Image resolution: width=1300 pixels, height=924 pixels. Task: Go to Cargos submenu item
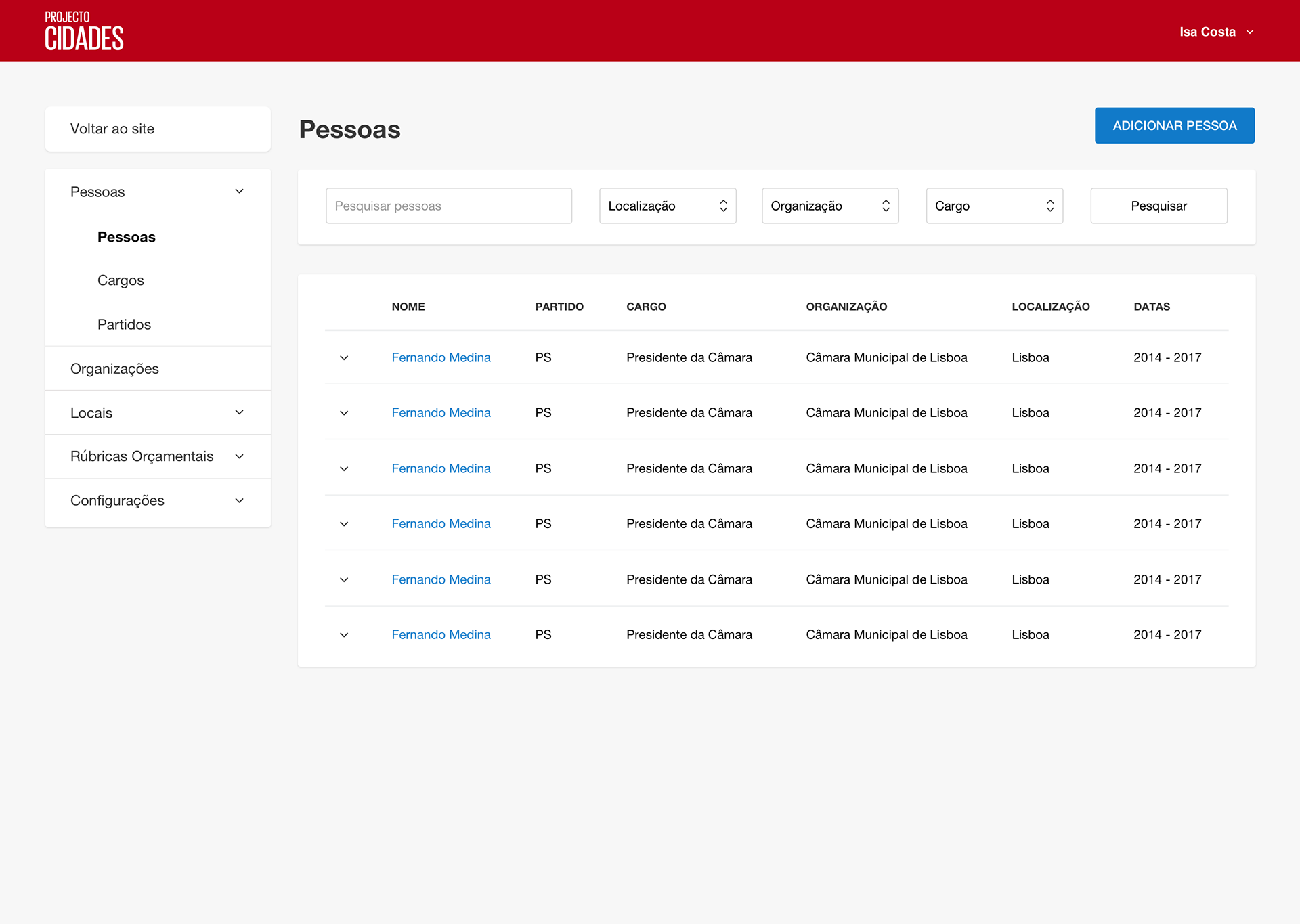coord(121,280)
